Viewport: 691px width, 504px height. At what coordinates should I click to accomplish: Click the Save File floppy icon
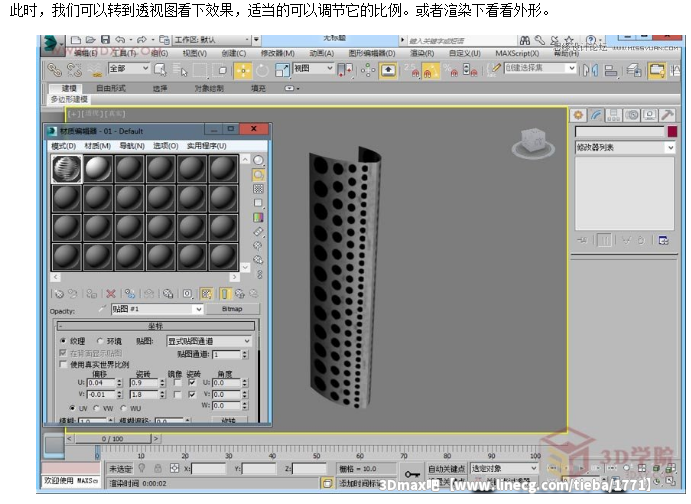coord(105,40)
